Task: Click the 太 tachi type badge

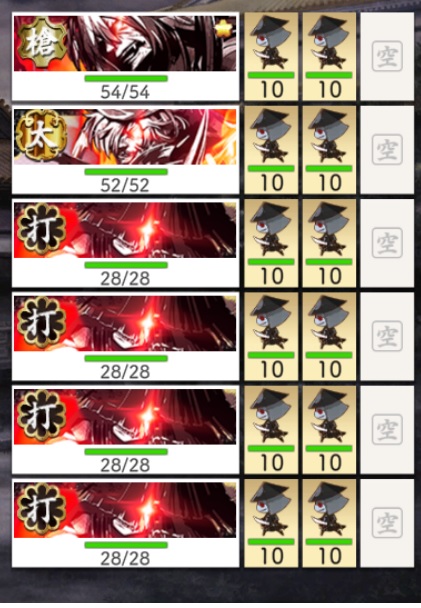Action: click(41, 136)
